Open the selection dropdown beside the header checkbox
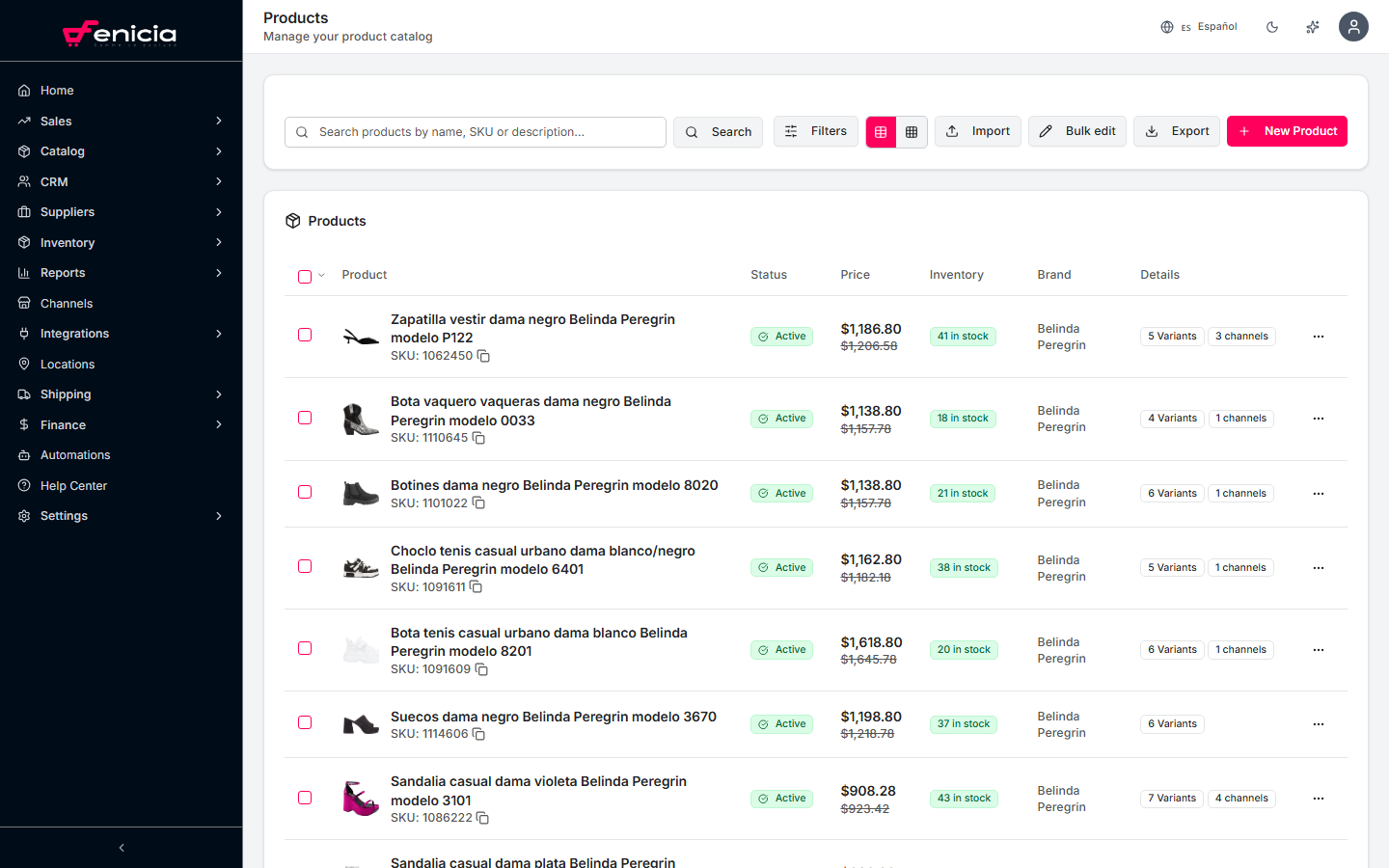Image resolution: width=1389 pixels, height=868 pixels. 319,276
